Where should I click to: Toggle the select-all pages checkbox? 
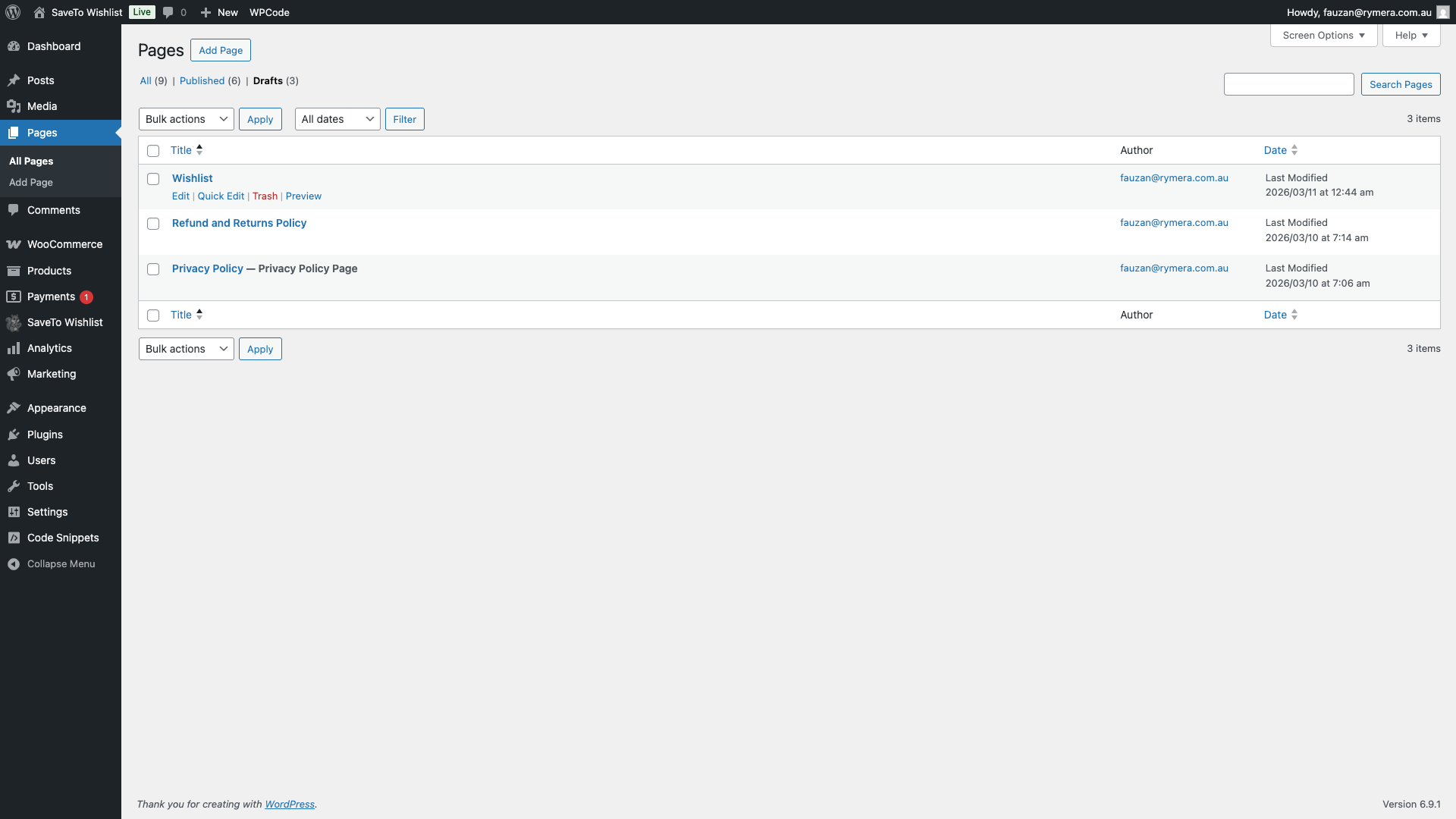tap(153, 151)
